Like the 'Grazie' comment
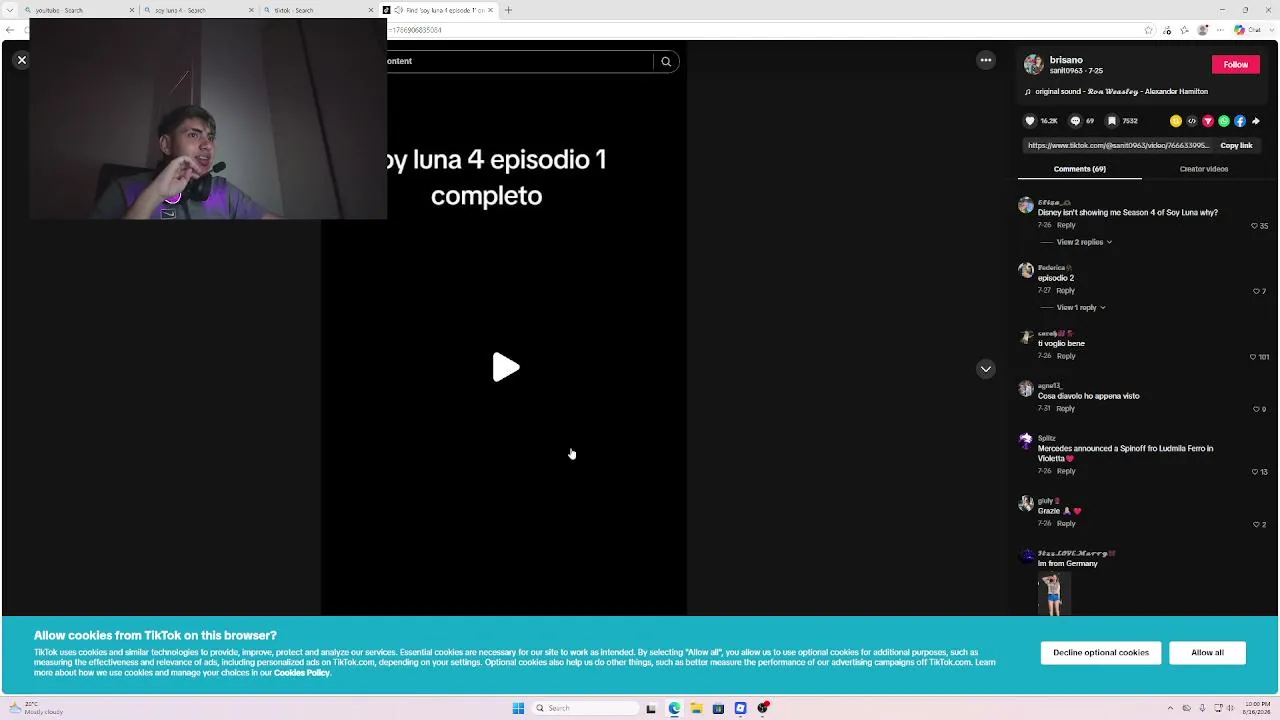 (1256, 524)
